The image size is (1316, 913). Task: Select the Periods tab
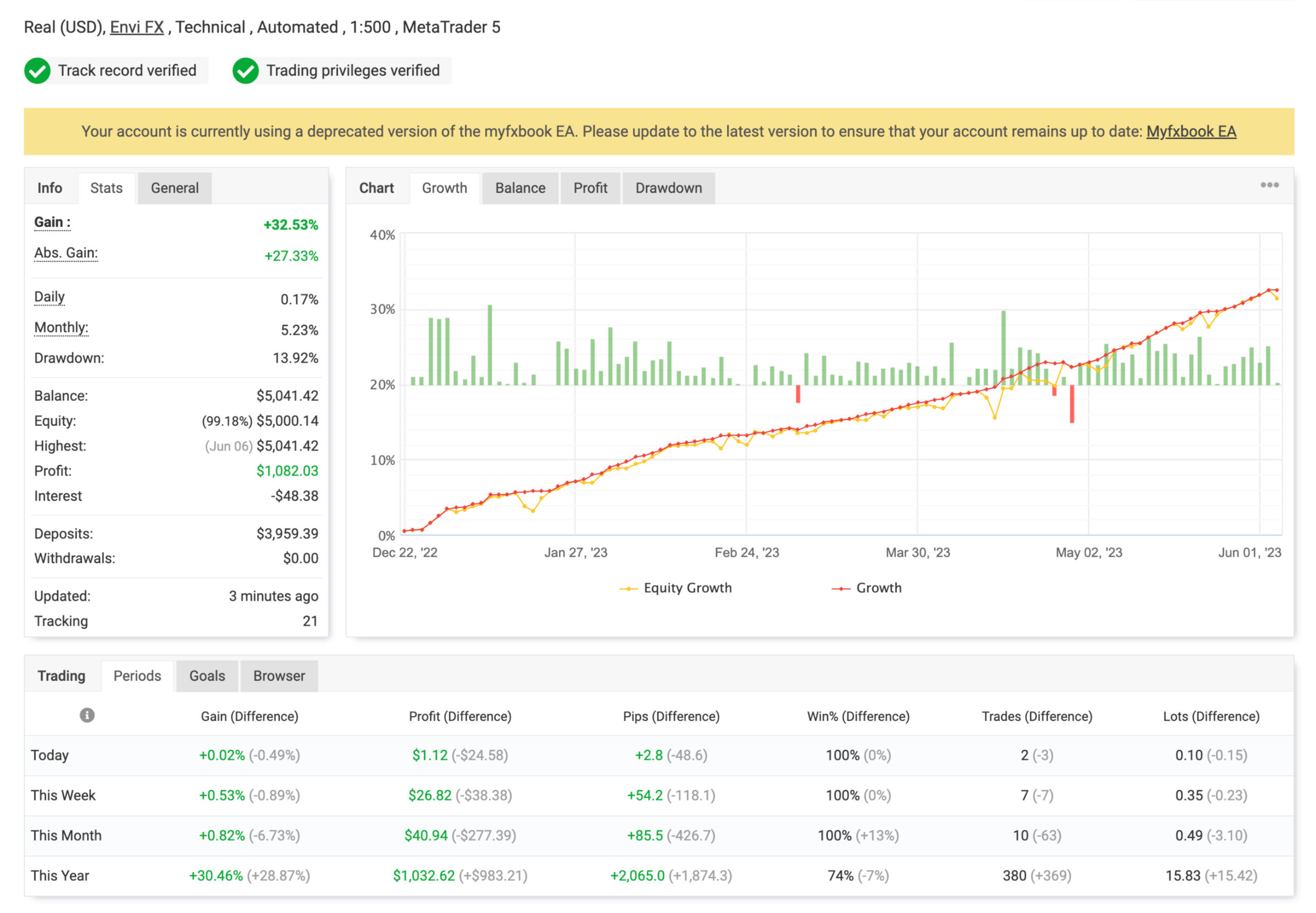click(x=137, y=675)
